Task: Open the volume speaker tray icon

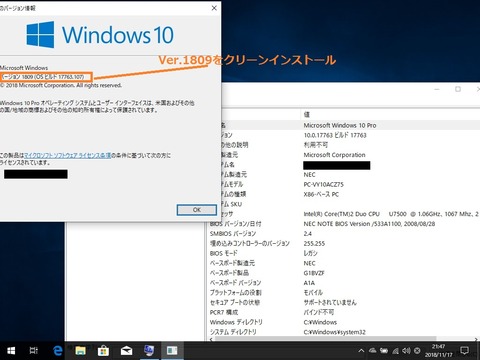Action: (x=406, y=351)
